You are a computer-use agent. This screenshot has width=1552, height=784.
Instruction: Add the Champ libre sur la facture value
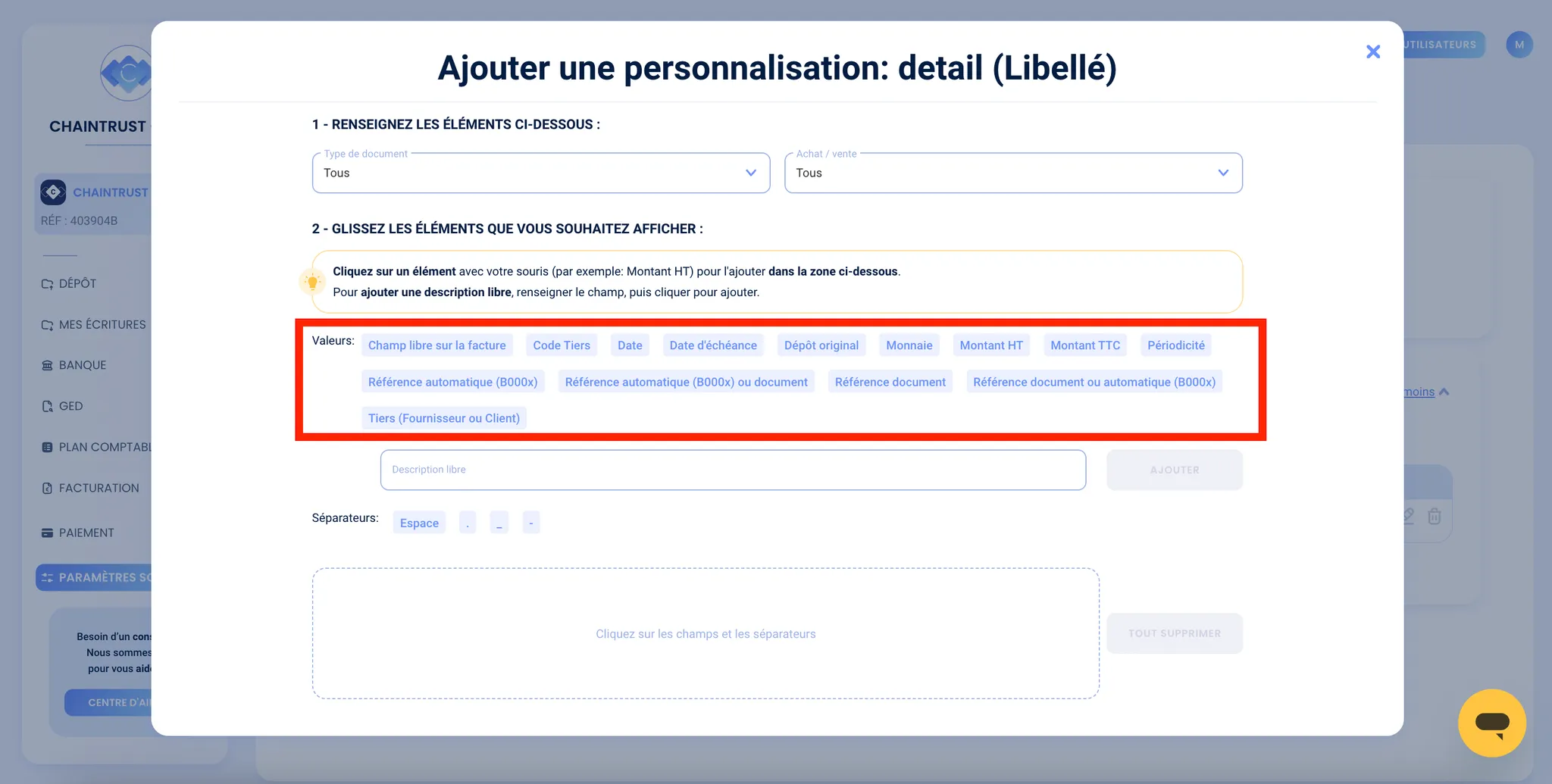[437, 345]
